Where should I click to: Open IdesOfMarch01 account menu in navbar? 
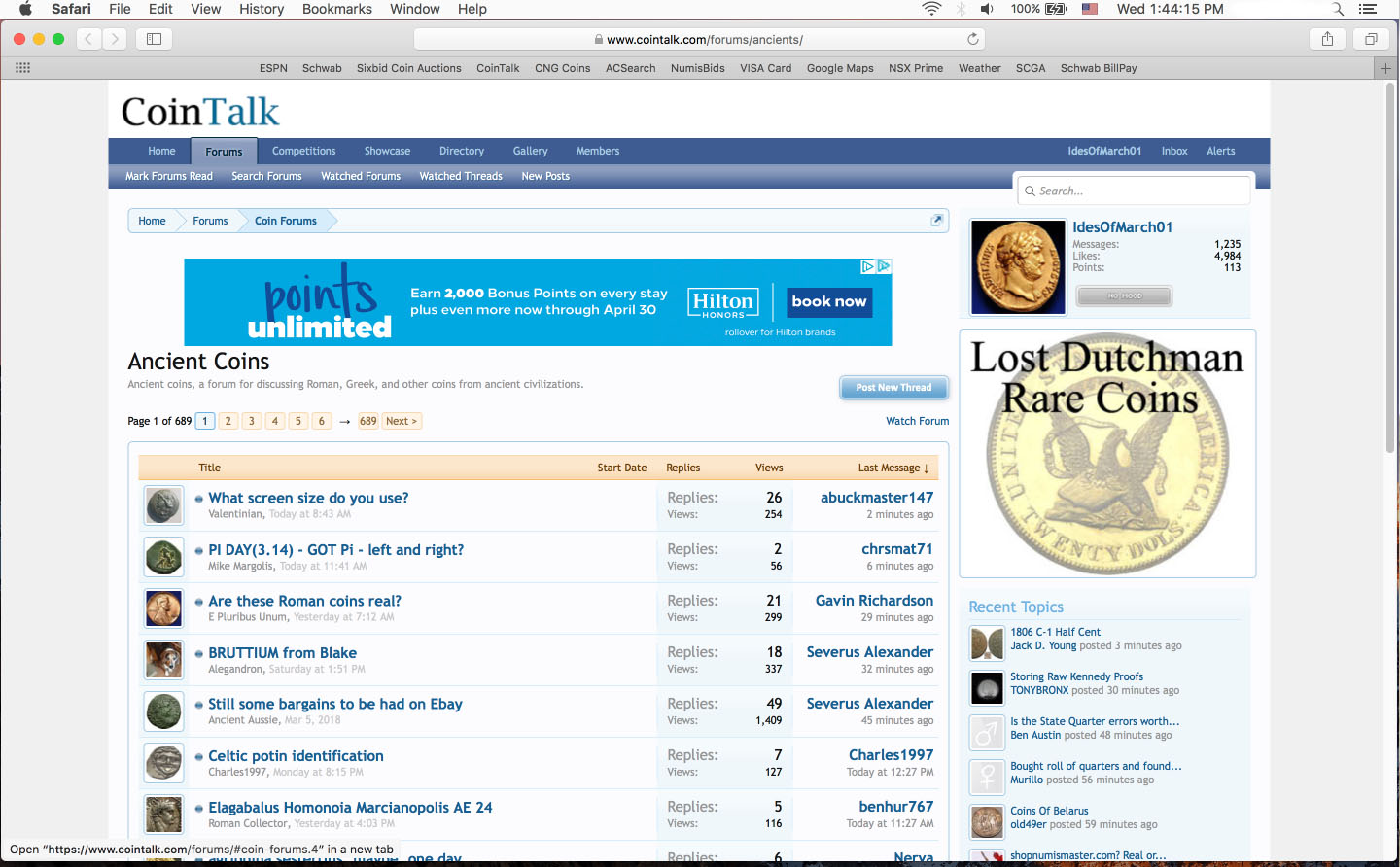tap(1104, 151)
